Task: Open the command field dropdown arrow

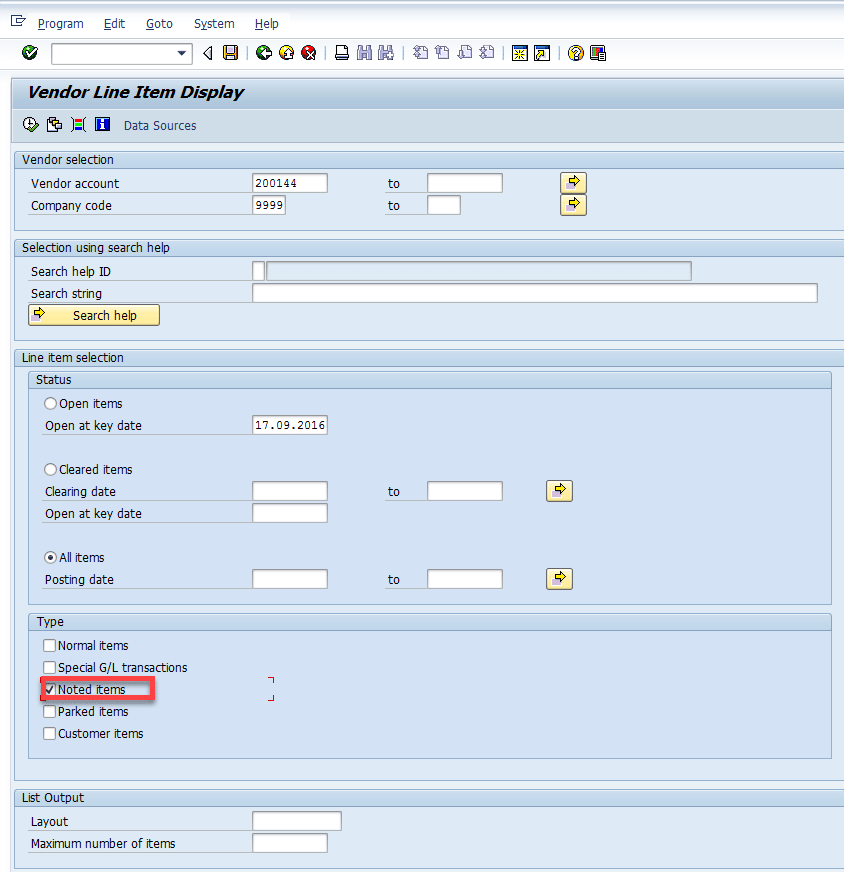Action: (x=182, y=53)
